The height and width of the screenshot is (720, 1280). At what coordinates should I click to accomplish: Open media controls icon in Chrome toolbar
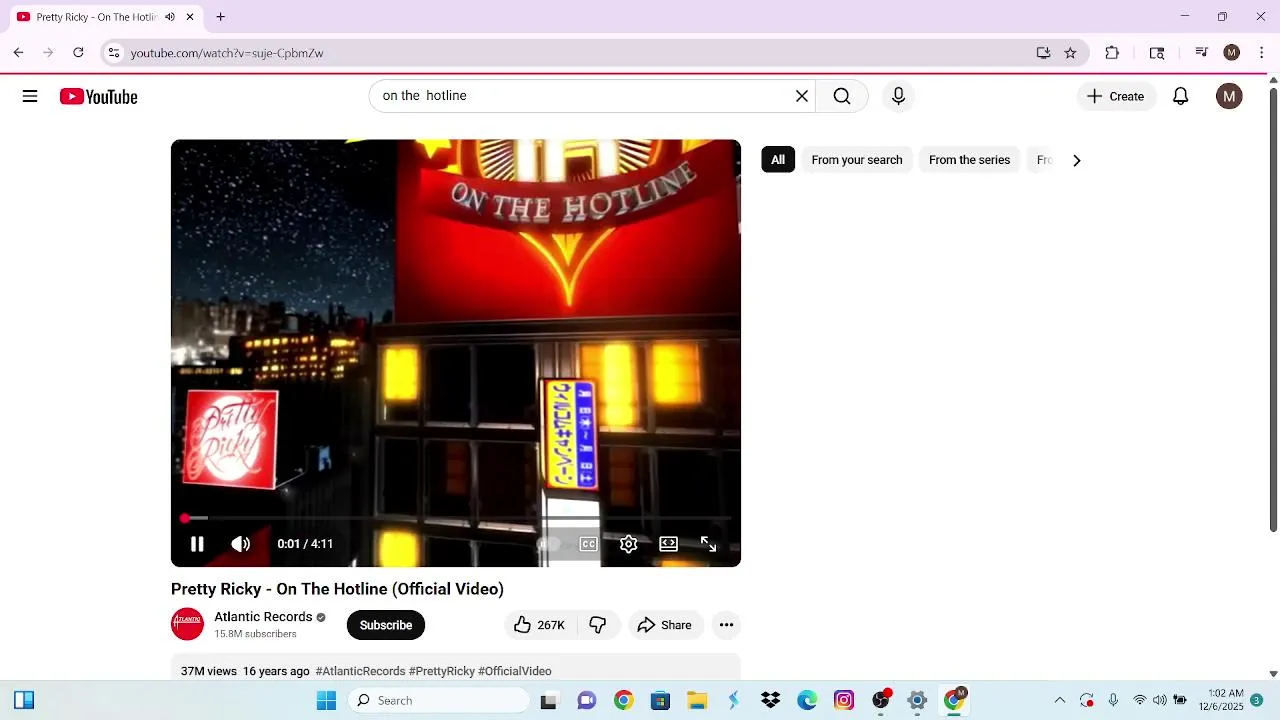click(x=1201, y=53)
